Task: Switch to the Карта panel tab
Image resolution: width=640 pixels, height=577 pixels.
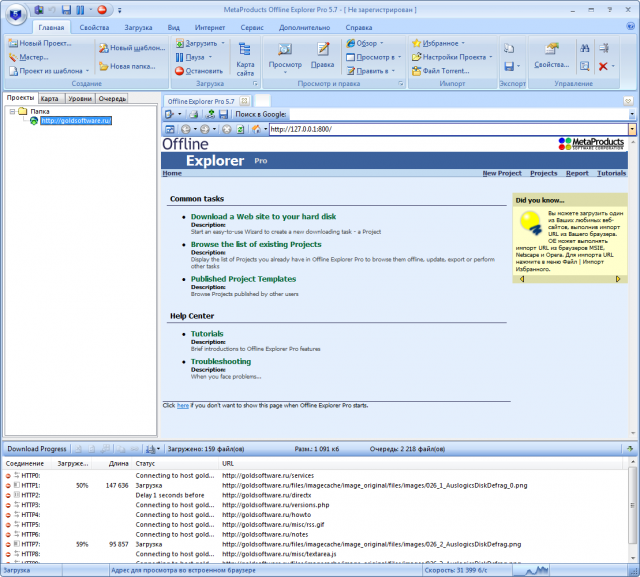Action: point(49,99)
